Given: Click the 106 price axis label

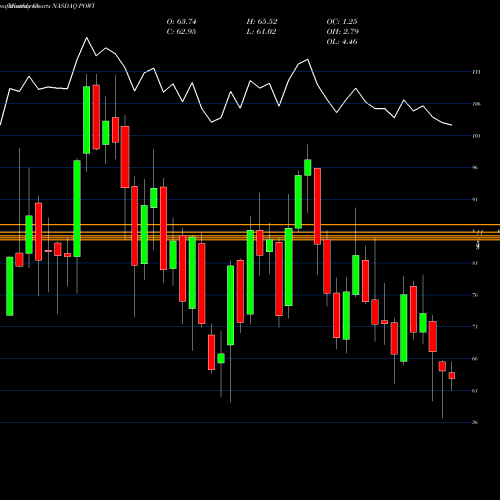Looking at the screenshot, I should pyautogui.click(x=476, y=104).
